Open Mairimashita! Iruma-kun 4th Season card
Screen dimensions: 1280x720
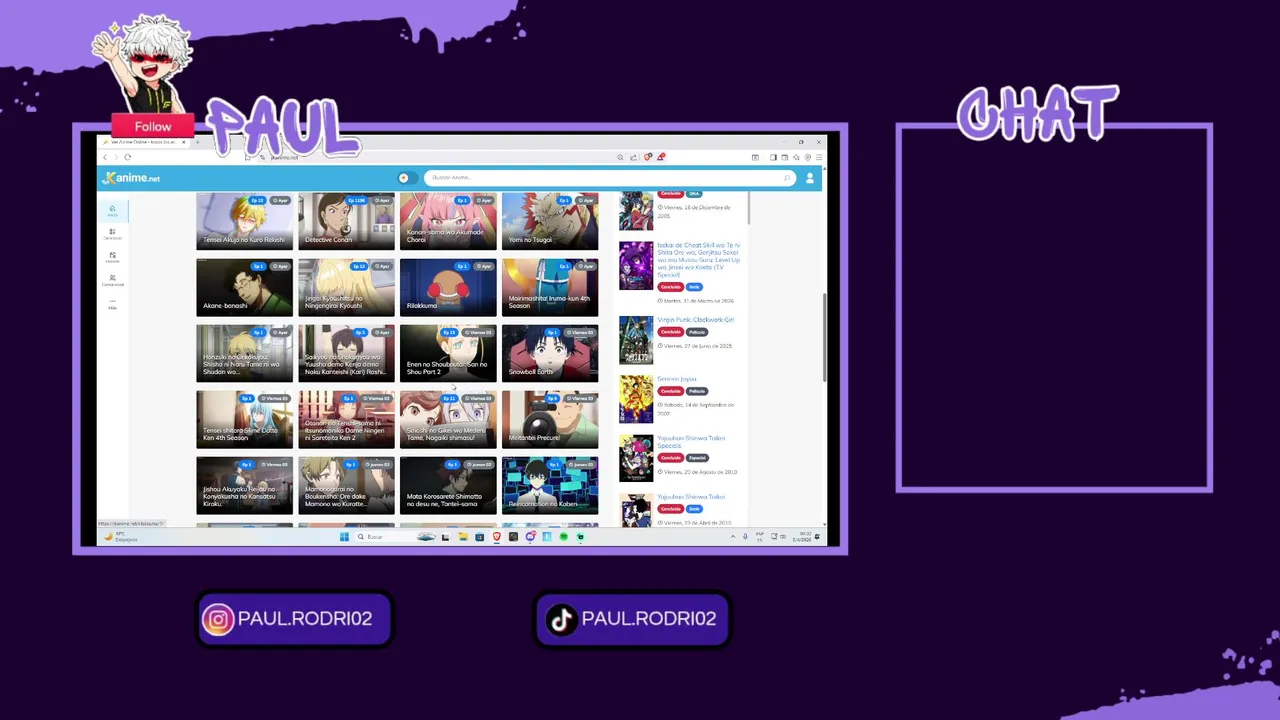550,287
